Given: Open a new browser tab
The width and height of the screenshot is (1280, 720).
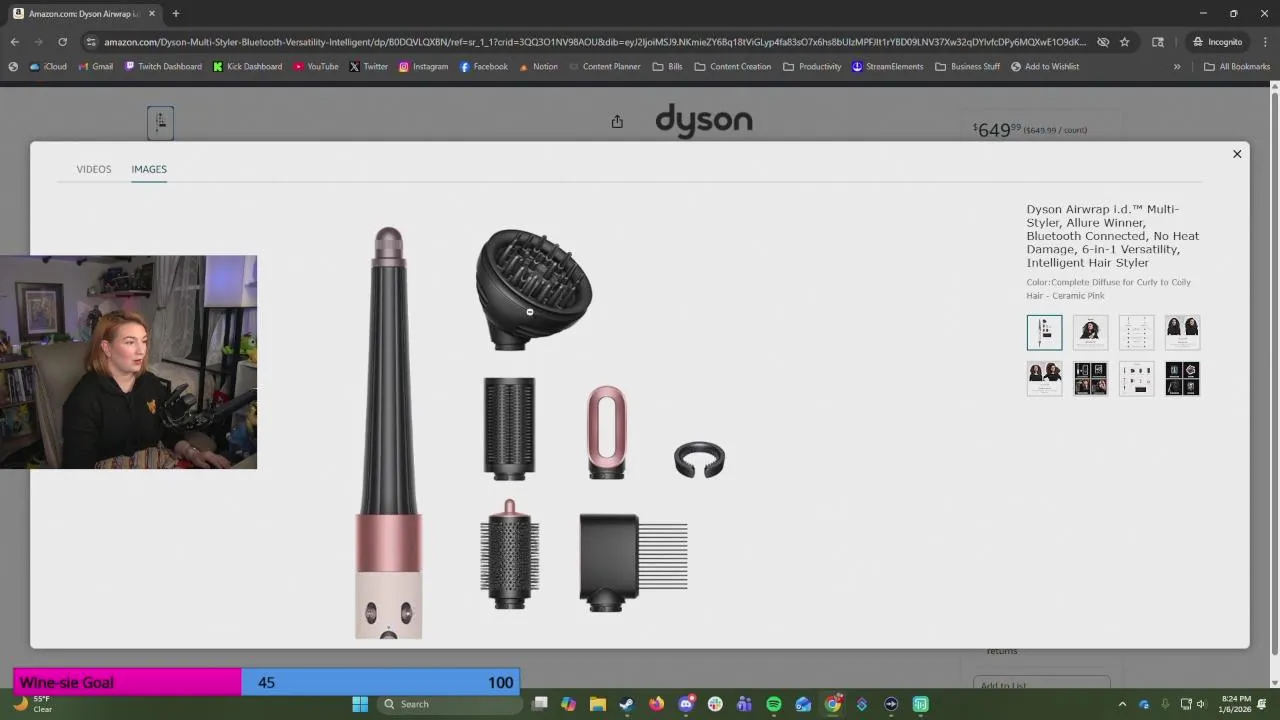Looking at the screenshot, I should tap(175, 14).
